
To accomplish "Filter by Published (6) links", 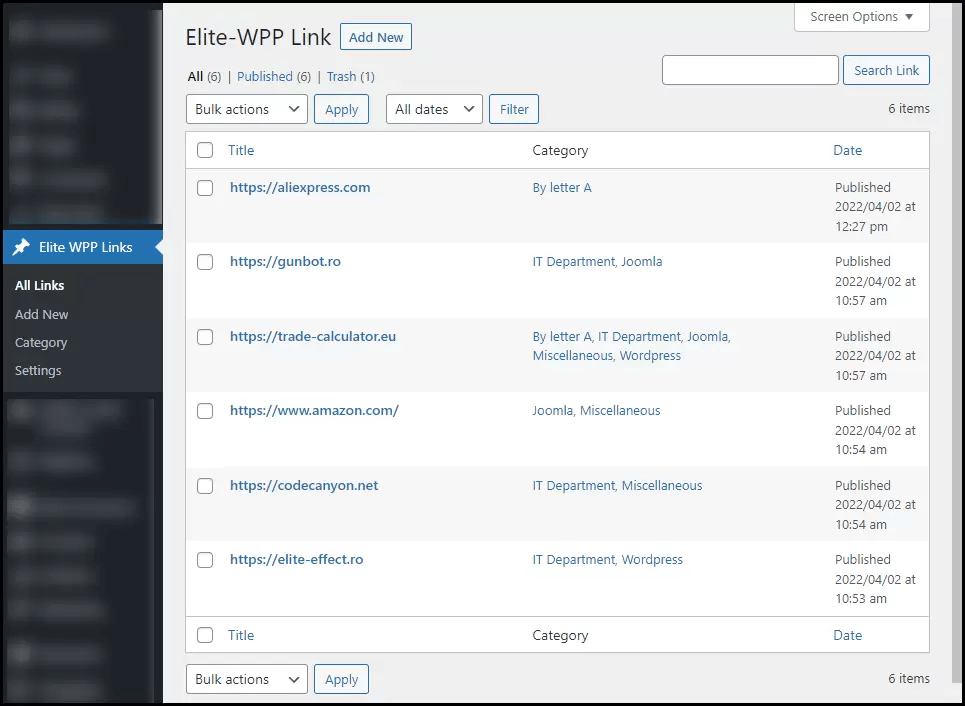I will pyautogui.click(x=274, y=77).
